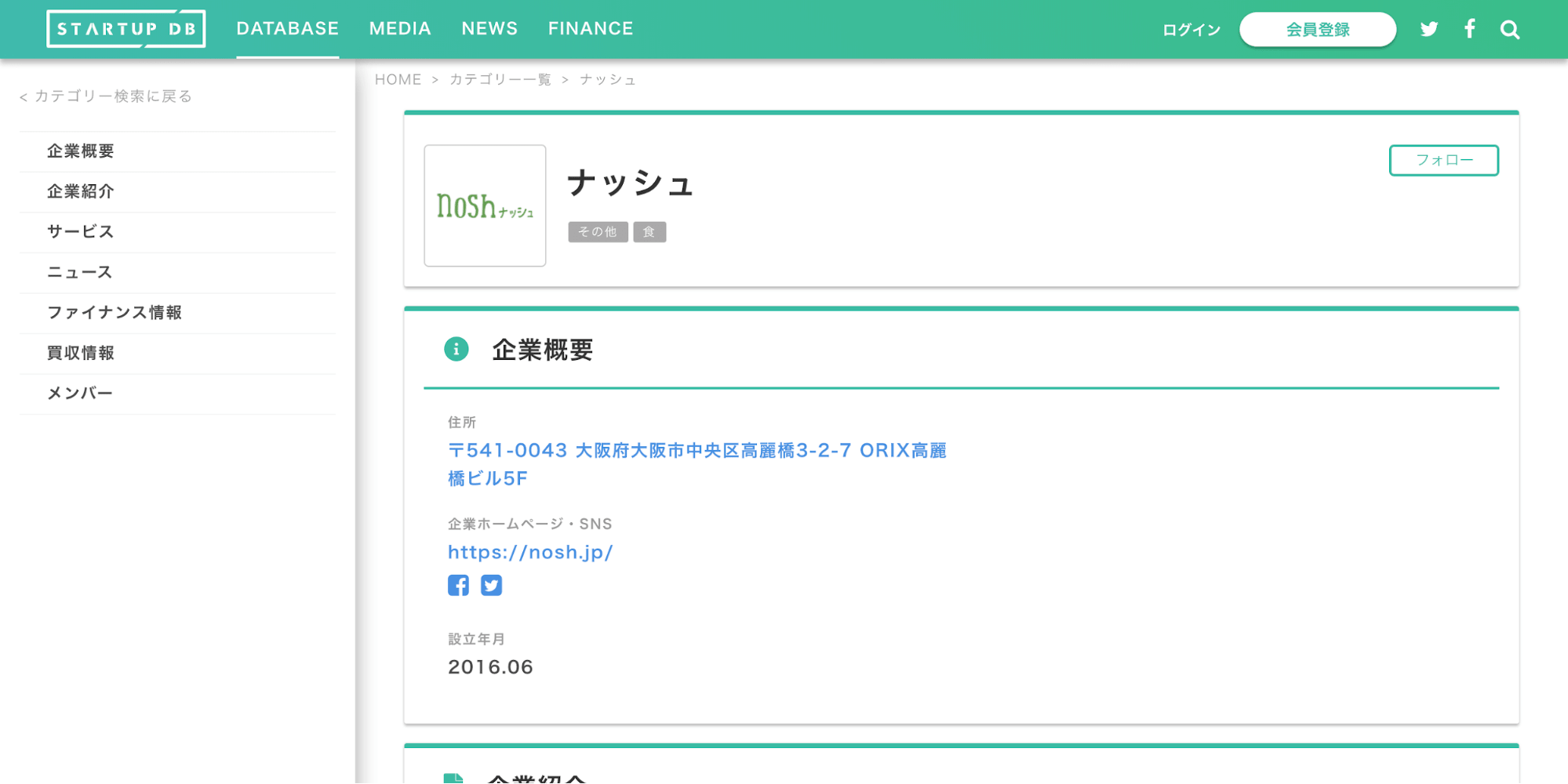Click the 住所 label

[x=462, y=423]
